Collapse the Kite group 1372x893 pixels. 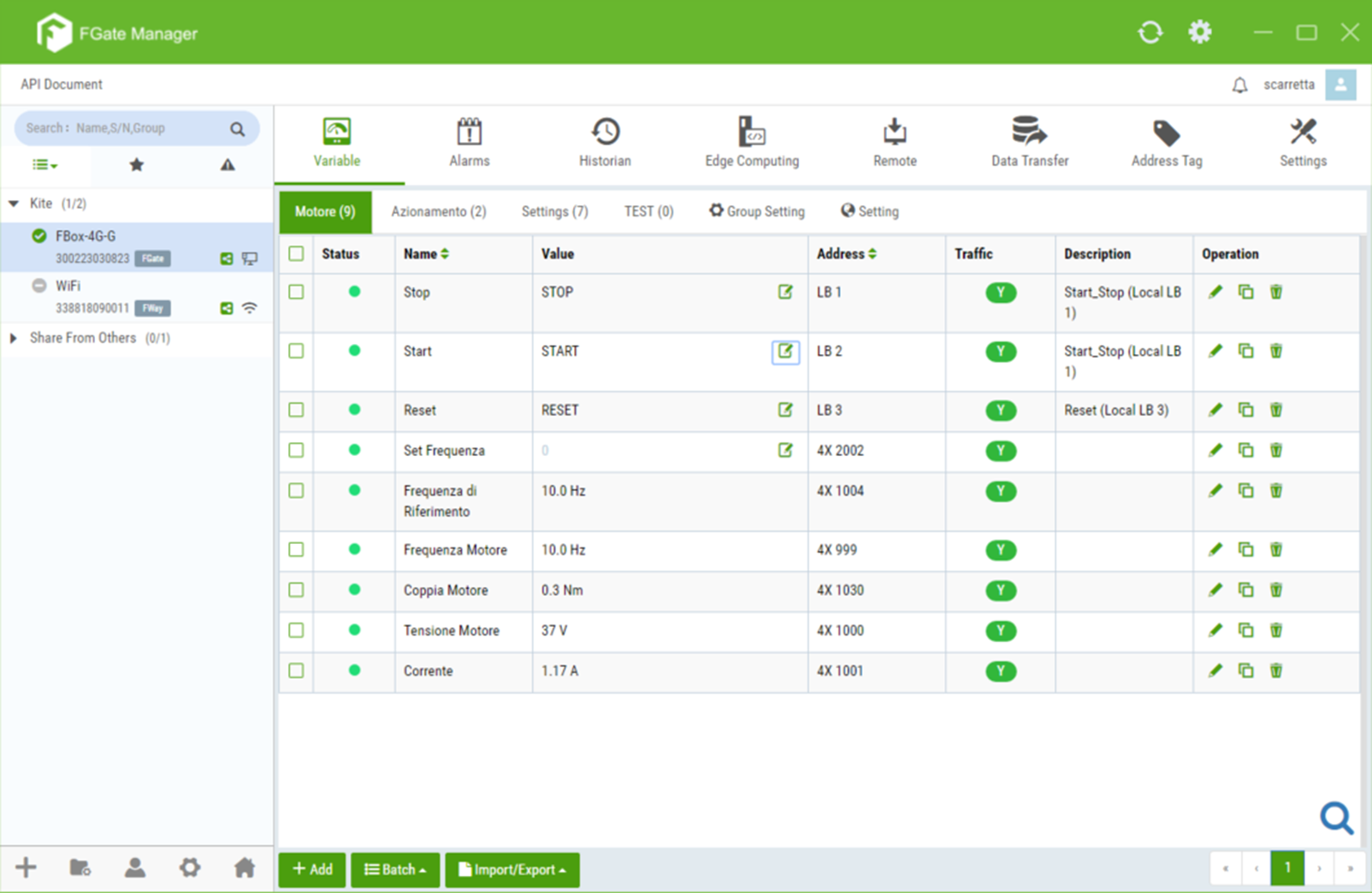[14, 204]
